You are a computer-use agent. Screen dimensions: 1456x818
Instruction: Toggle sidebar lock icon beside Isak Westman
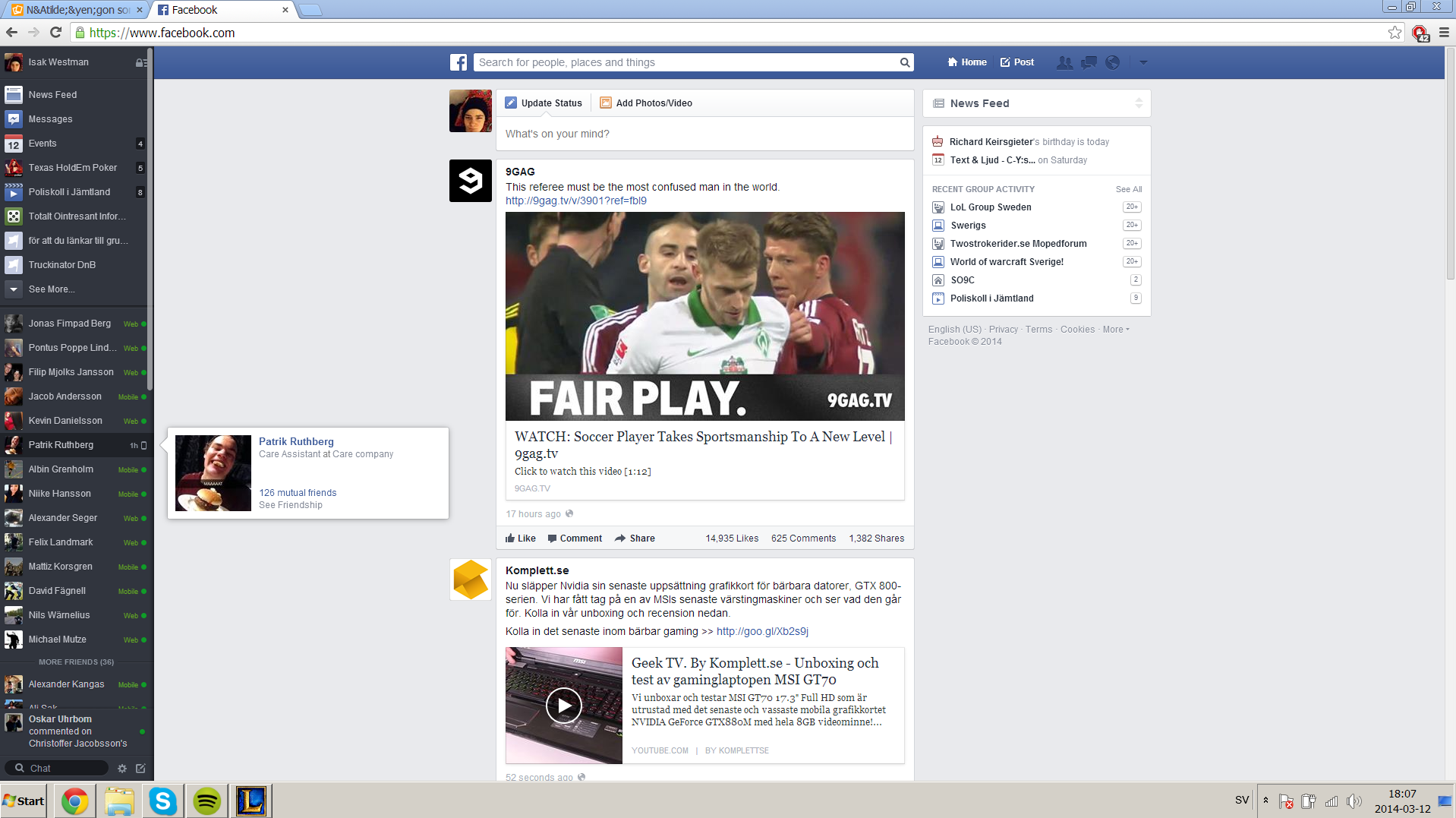(141, 63)
